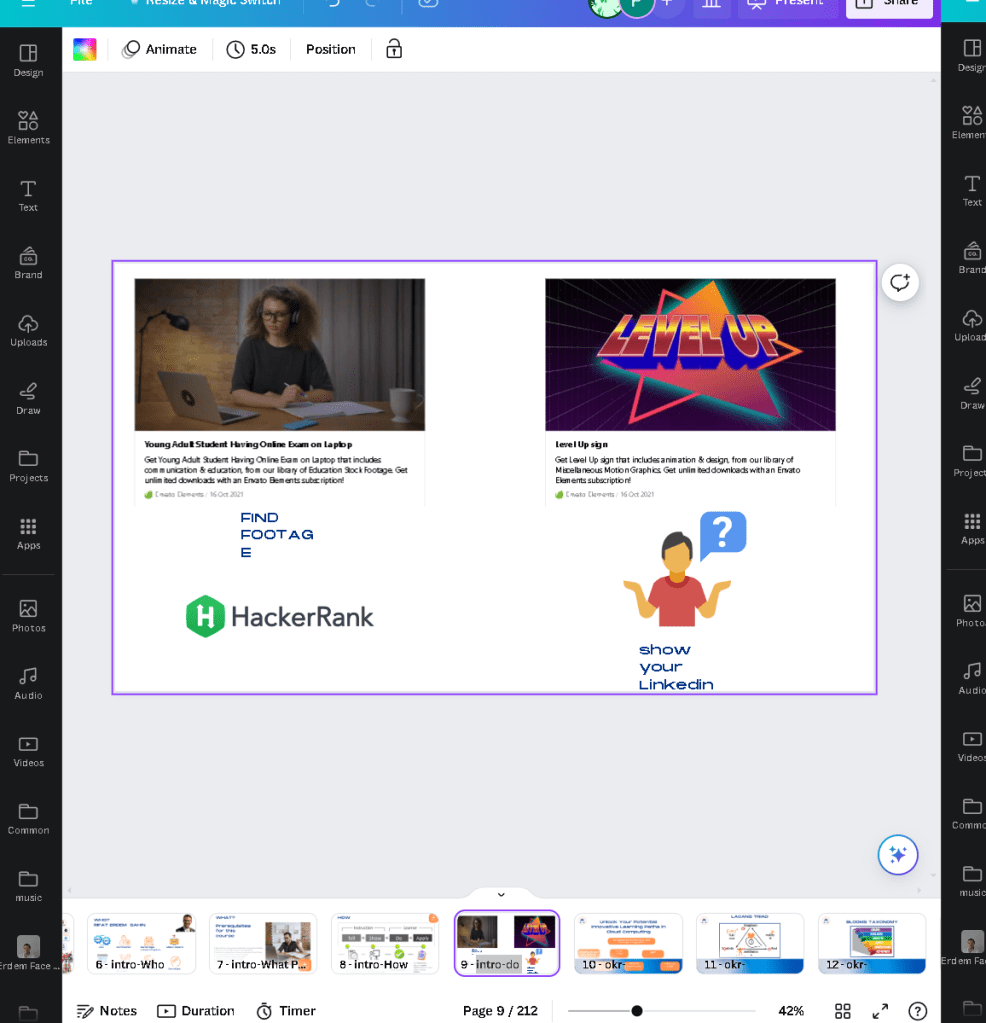Click the zoom slider handle
The width and height of the screenshot is (986, 1023).
click(637, 1011)
